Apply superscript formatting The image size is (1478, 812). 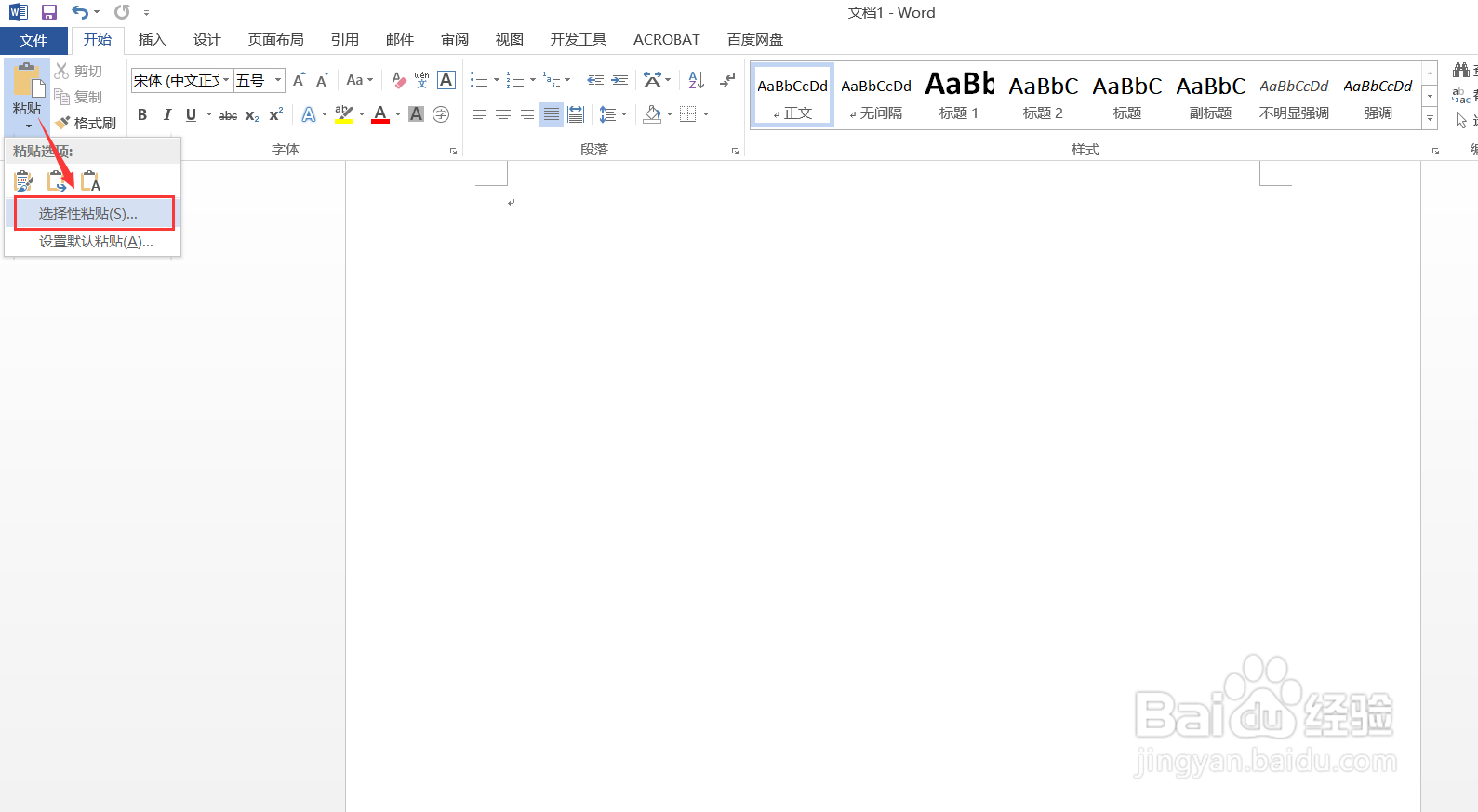coord(275,115)
